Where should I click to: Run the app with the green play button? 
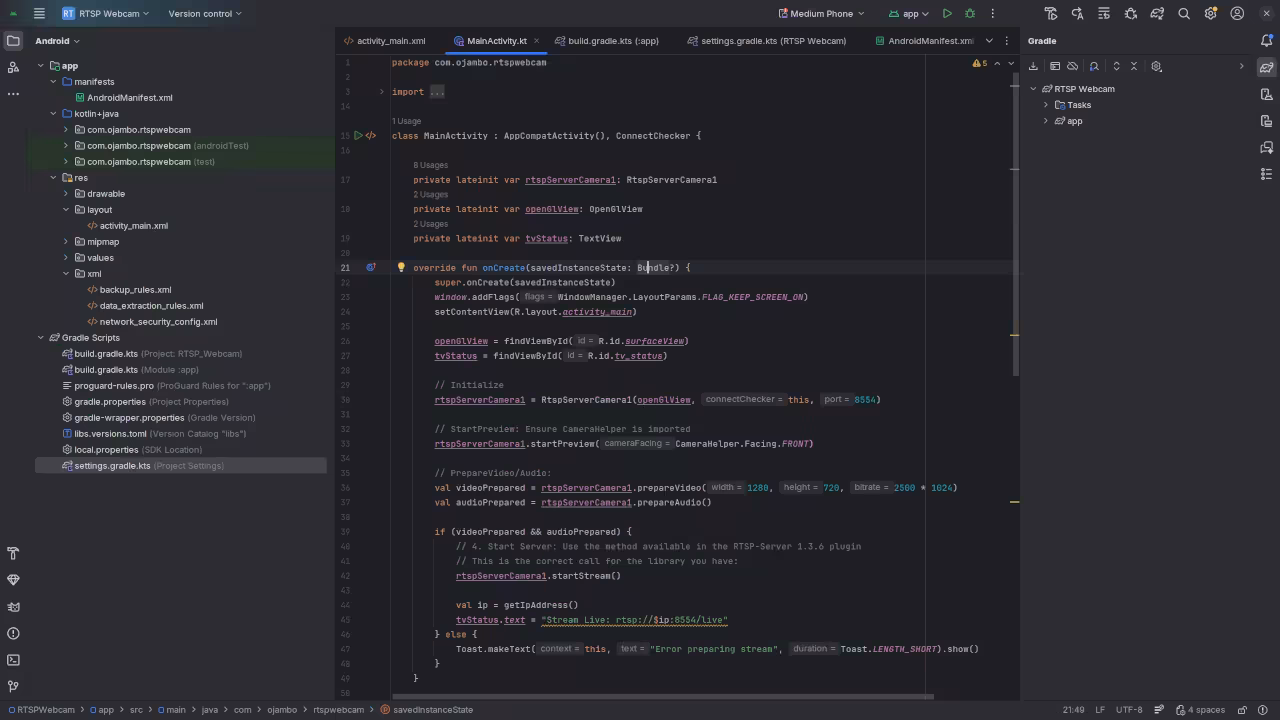947,14
